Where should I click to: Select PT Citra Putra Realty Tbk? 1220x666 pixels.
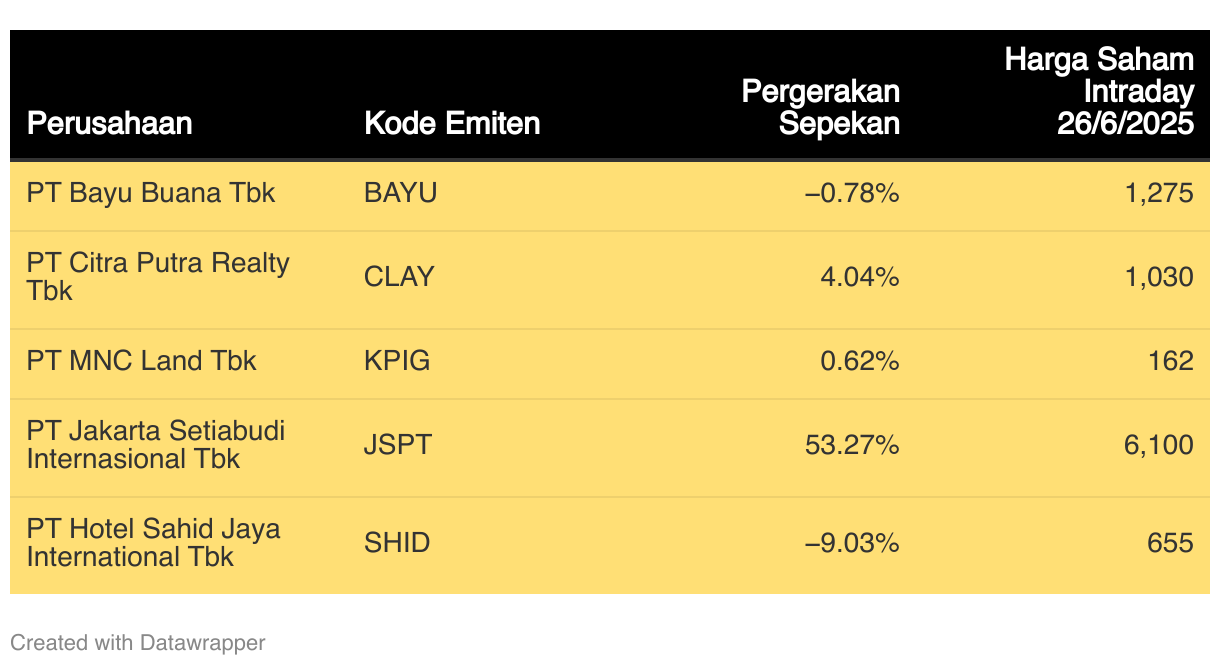(158, 277)
